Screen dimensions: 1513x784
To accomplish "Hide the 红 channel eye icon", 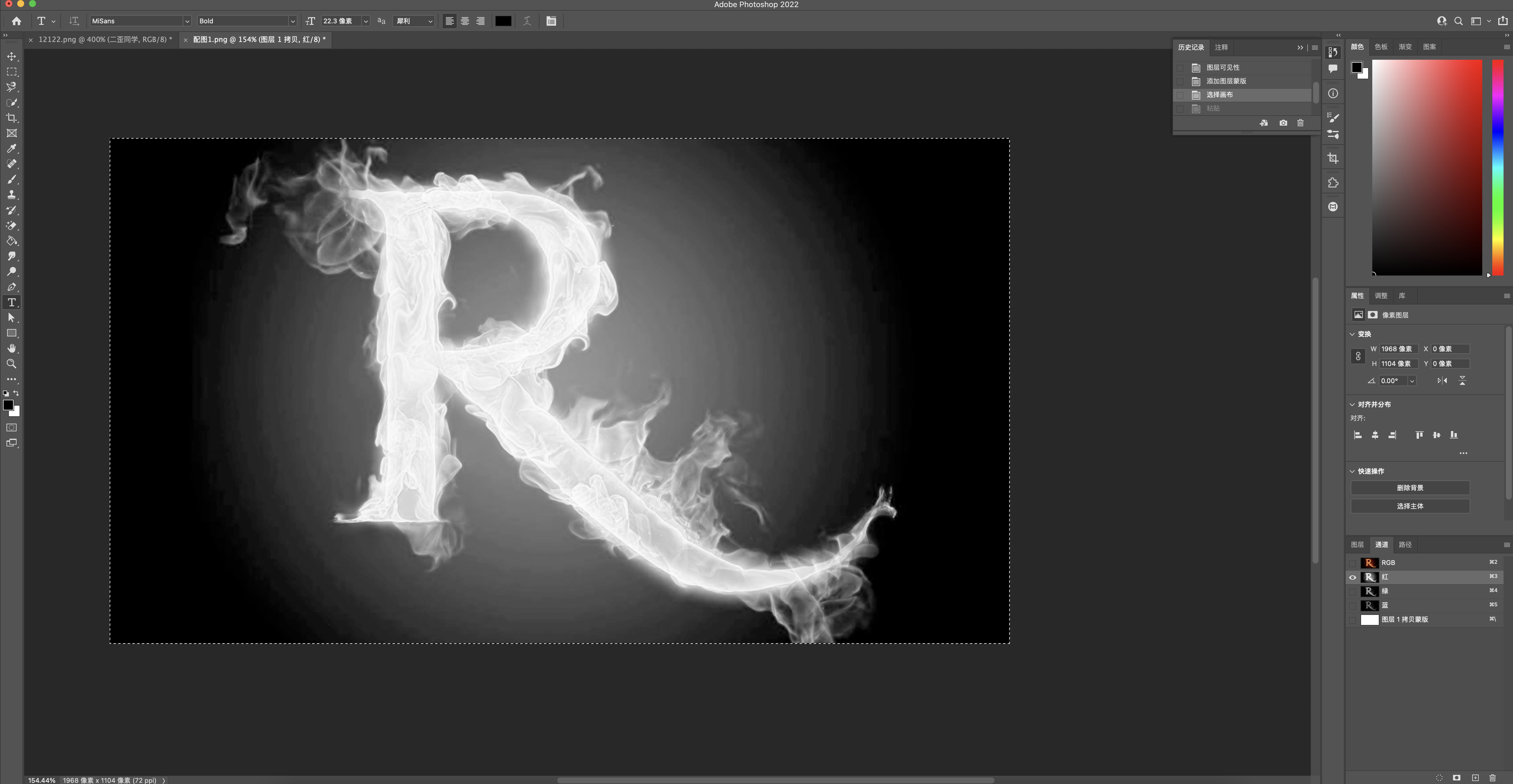I will 1353,577.
